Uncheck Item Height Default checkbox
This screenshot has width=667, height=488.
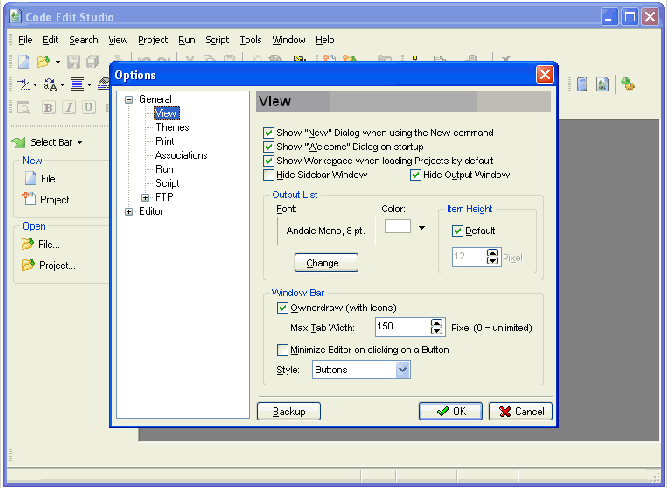[457, 231]
